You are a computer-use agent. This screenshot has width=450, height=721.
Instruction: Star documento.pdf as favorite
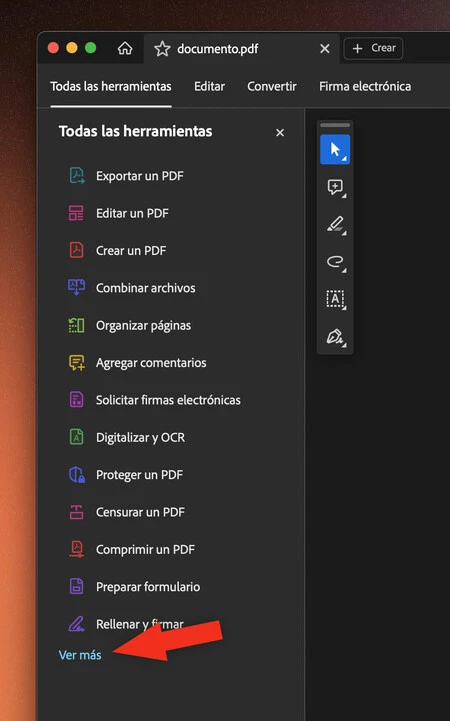pos(162,49)
